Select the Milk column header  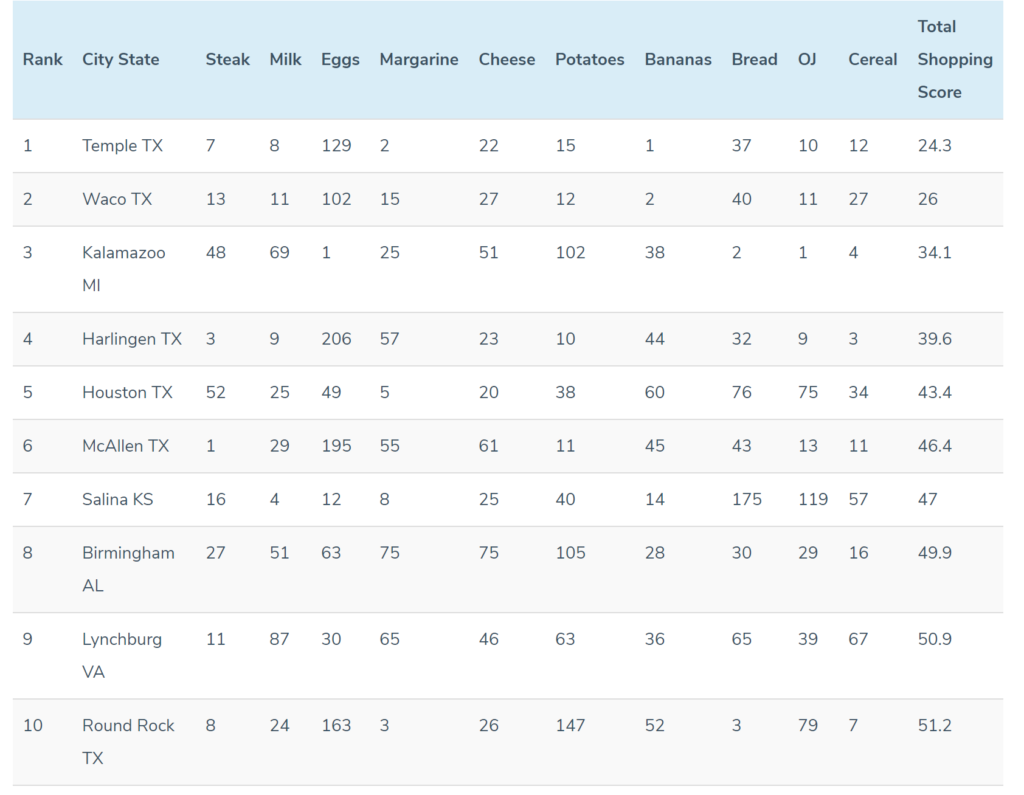[285, 59]
